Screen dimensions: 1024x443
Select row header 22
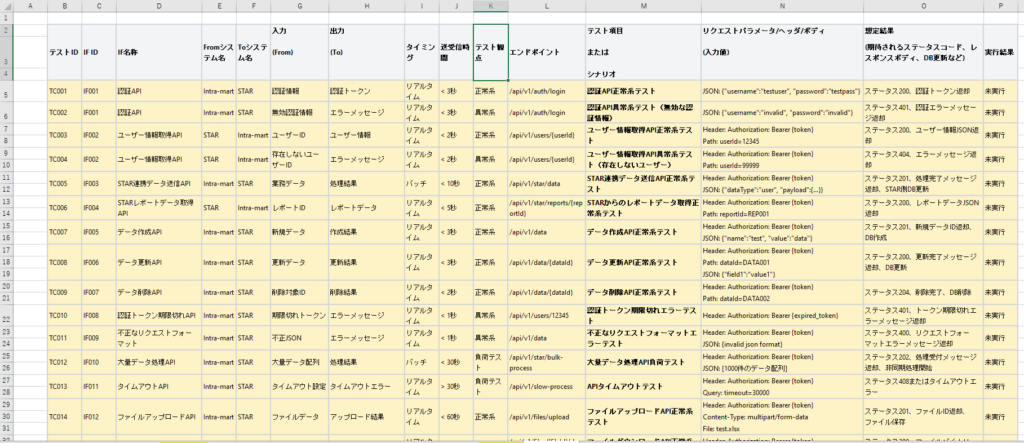tap(7, 315)
